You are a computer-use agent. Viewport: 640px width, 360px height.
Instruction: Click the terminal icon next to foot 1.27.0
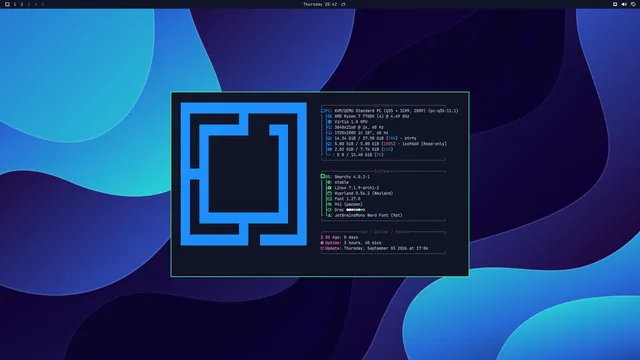(x=329, y=199)
